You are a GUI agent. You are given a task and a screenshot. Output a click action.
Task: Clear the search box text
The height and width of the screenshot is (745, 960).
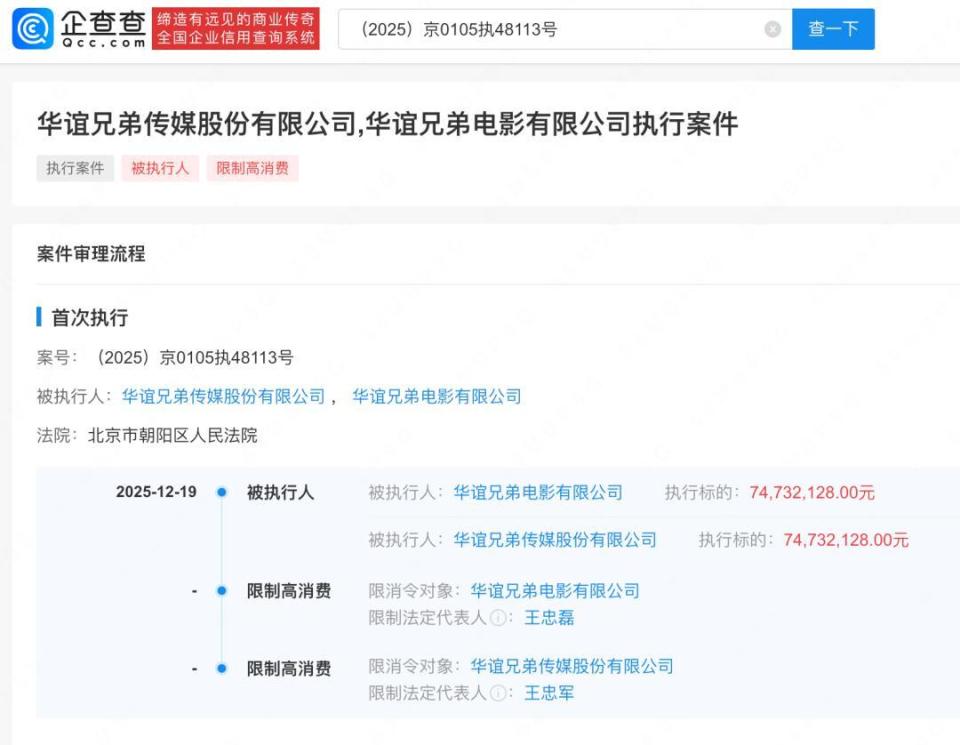click(773, 29)
